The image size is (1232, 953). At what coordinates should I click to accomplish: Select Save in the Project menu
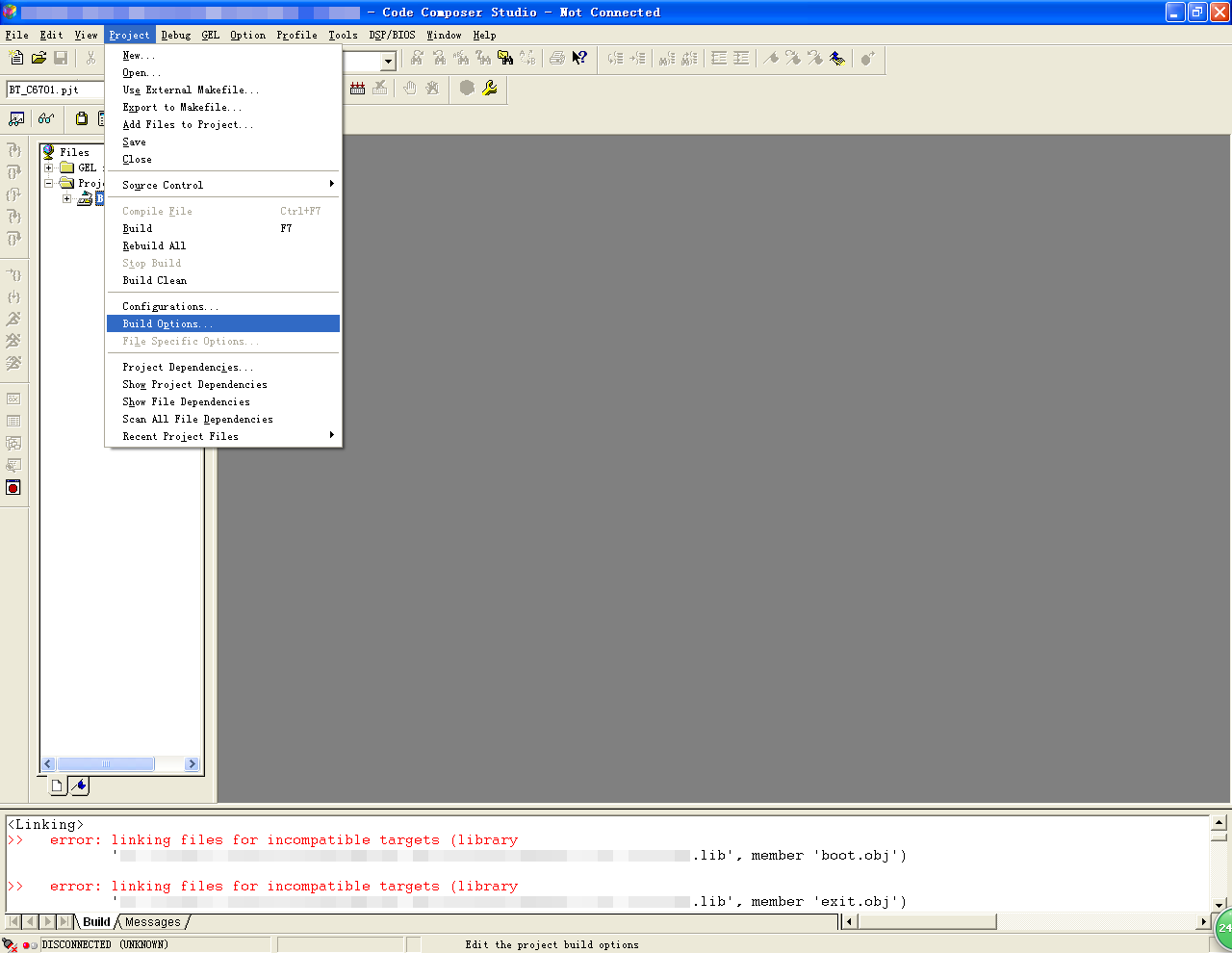tap(223, 142)
